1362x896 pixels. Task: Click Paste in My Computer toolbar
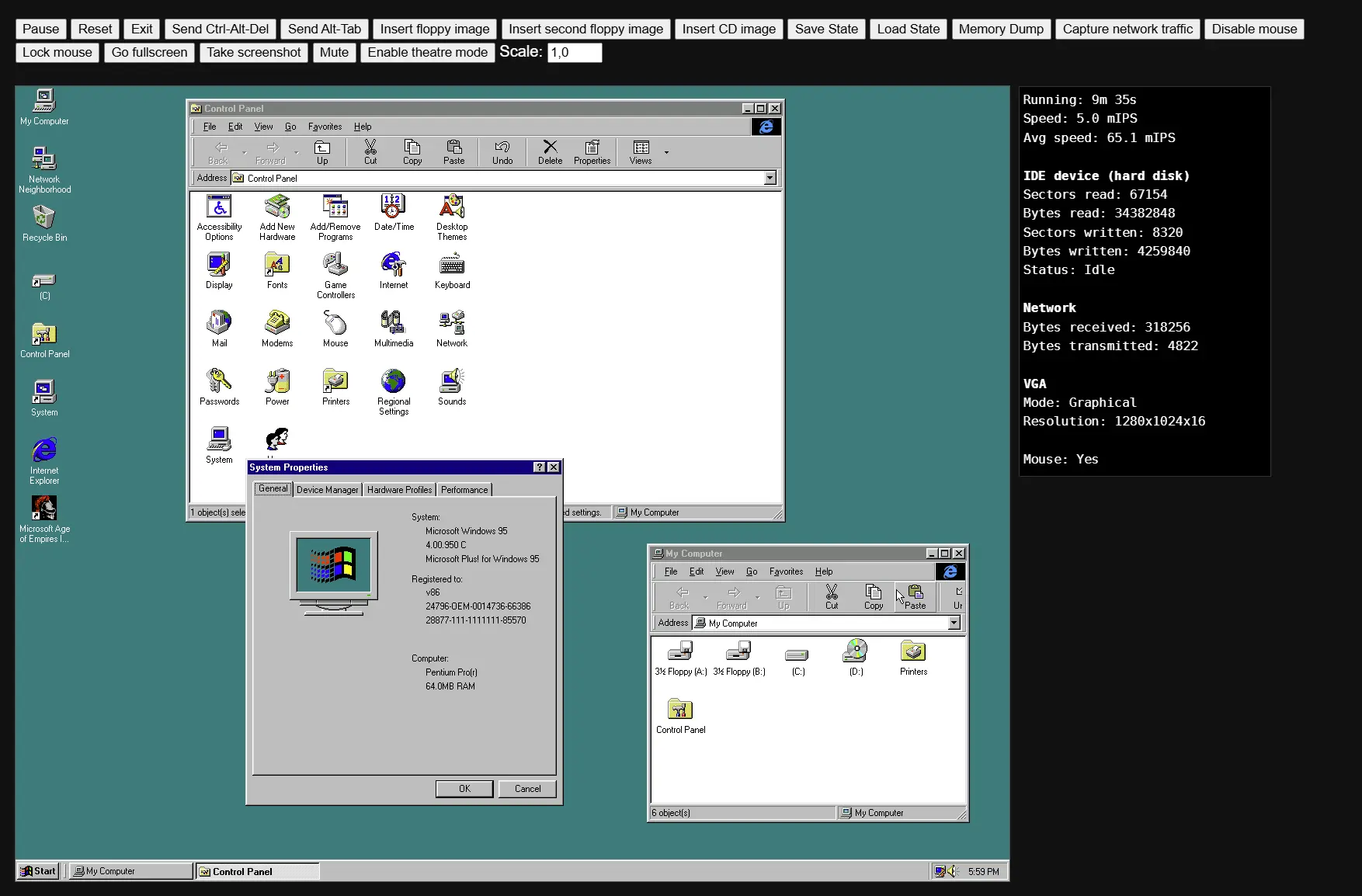pos(916,597)
